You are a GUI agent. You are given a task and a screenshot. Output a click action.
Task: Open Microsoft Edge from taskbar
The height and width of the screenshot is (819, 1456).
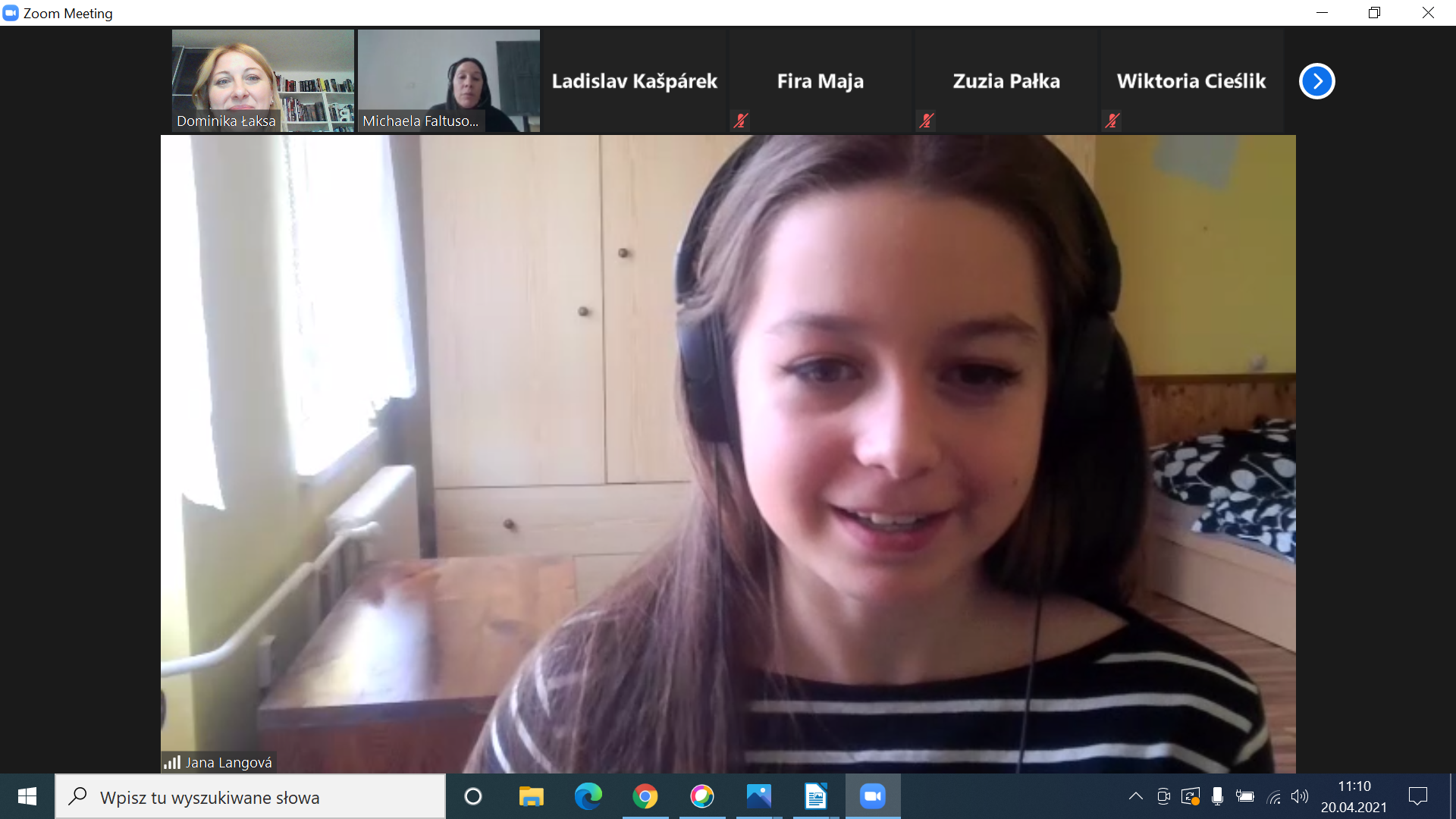tap(588, 796)
